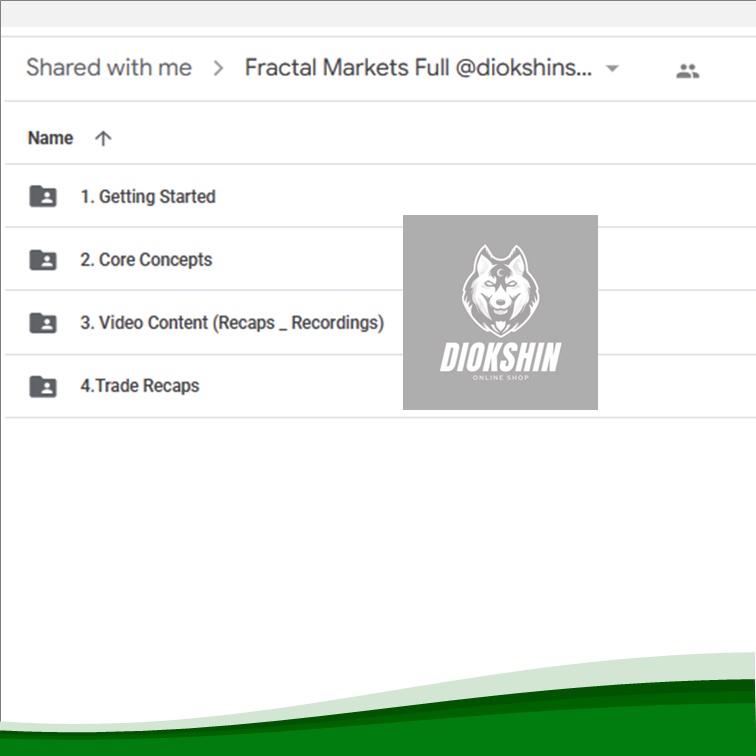Click the breadcrumb chevron separator
756x756 pixels.
(218, 68)
